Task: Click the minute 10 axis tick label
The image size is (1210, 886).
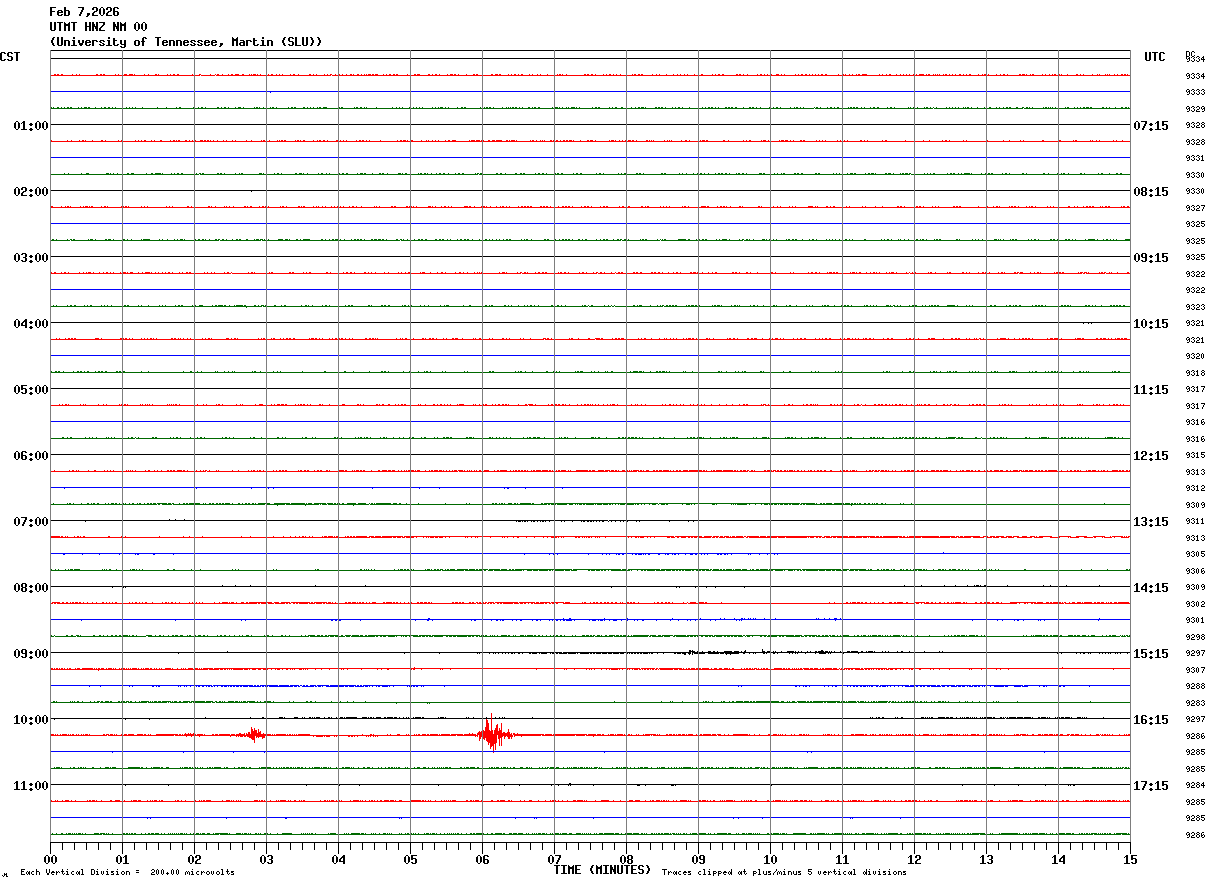Action: [770, 859]
